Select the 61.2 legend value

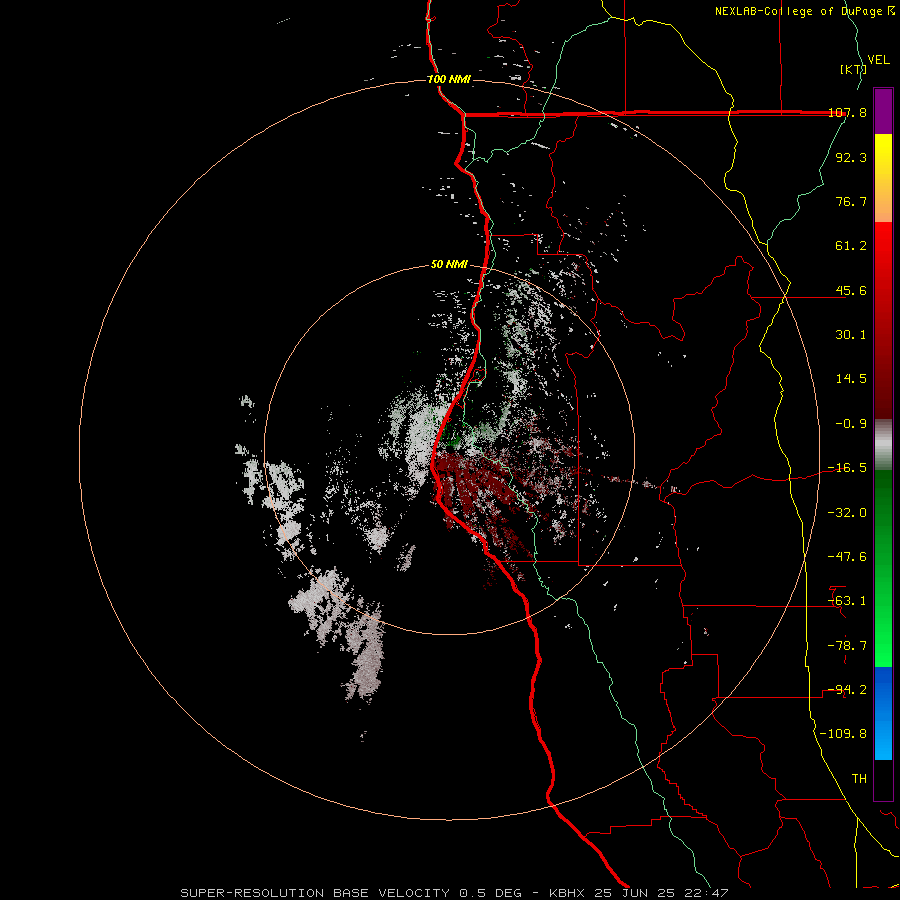click(851, 246)
